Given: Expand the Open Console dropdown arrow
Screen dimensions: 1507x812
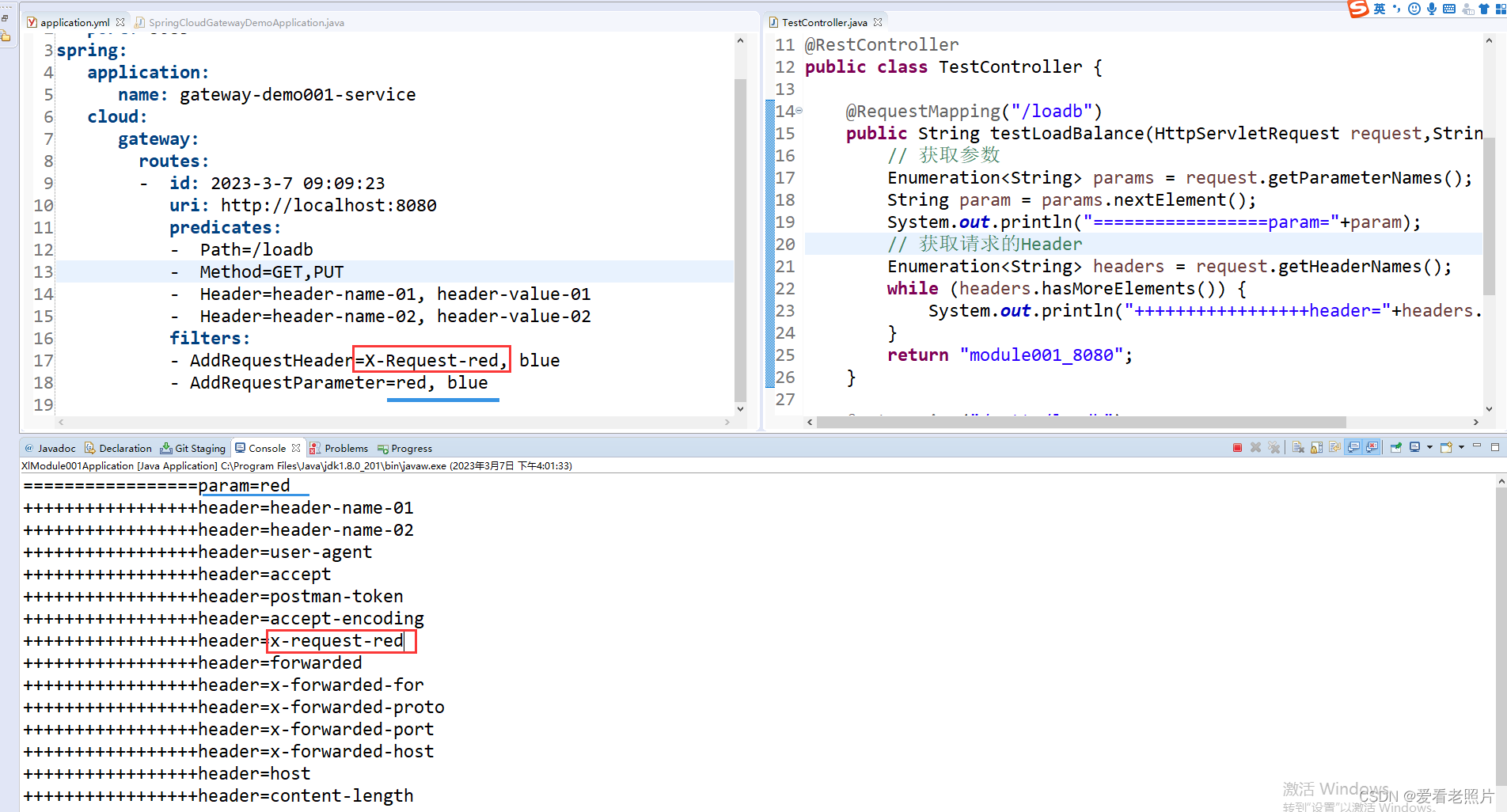Looking at the screenshot, I should pyautogui.click(x=1461, y=447).
